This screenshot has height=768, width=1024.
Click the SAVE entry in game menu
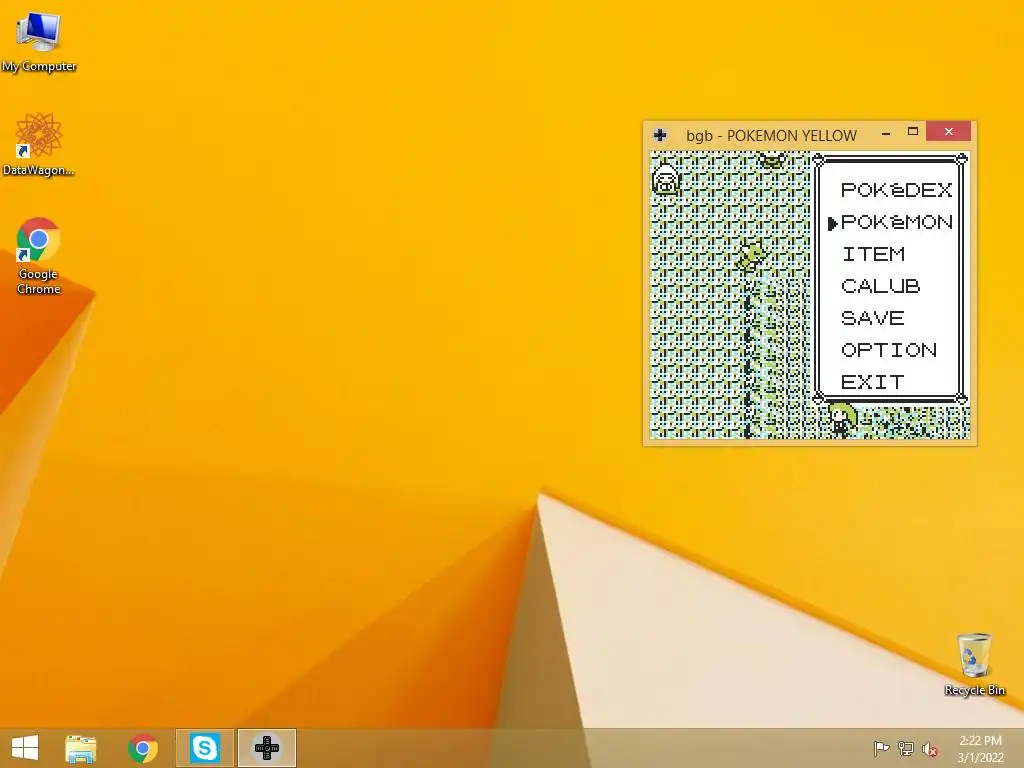(x=873, y=318)
